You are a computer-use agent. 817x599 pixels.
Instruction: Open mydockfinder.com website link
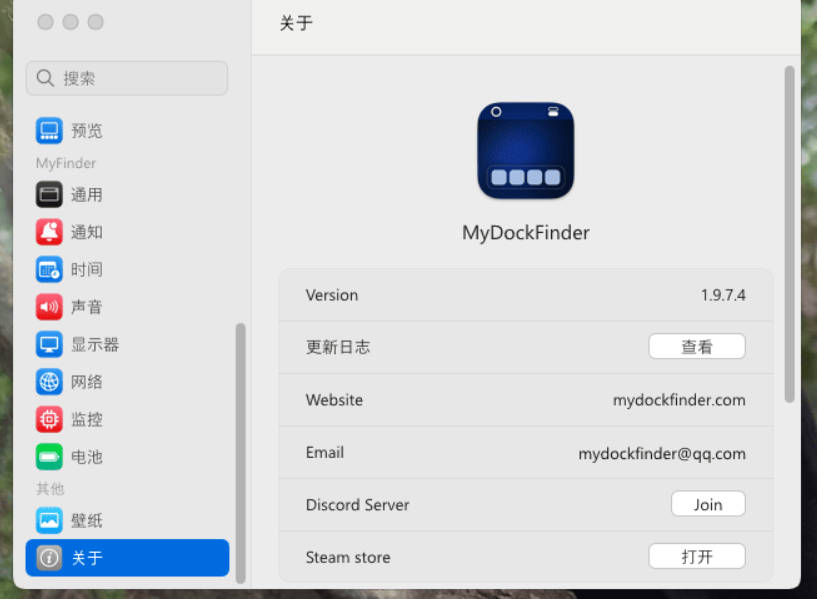tap(679, 400)
